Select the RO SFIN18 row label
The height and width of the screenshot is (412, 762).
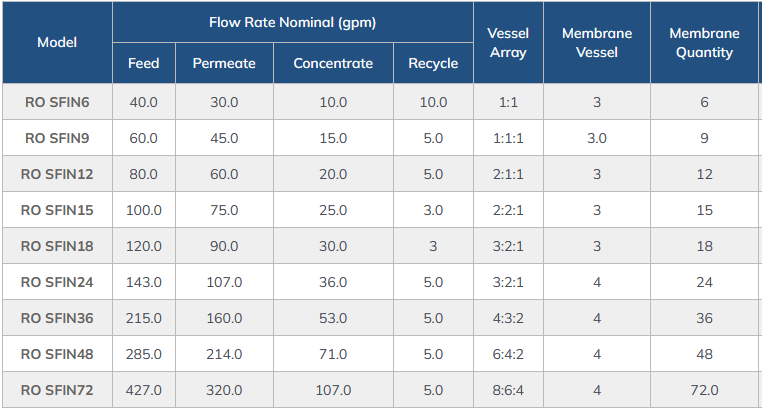57,246
